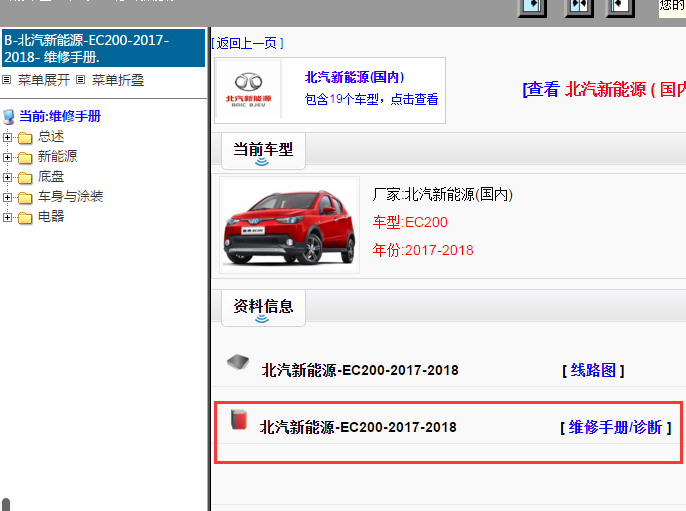Open the 查看 北汽新能源 link at right
This screenshot has width=686, height=511.
click(x=604, y=90)
